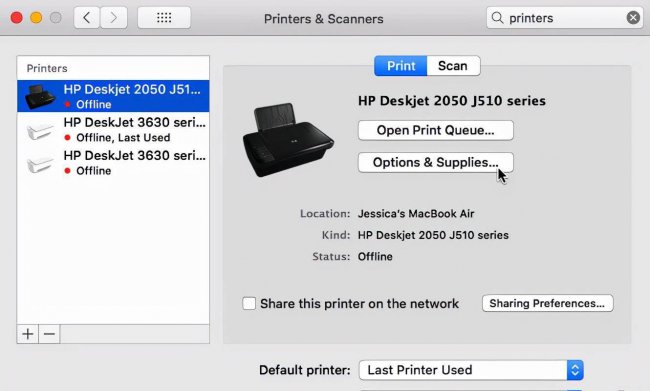Click the Jessica's MacBook Air location text
This screenshot has height=391, width=650.
[x=416, y=214]
